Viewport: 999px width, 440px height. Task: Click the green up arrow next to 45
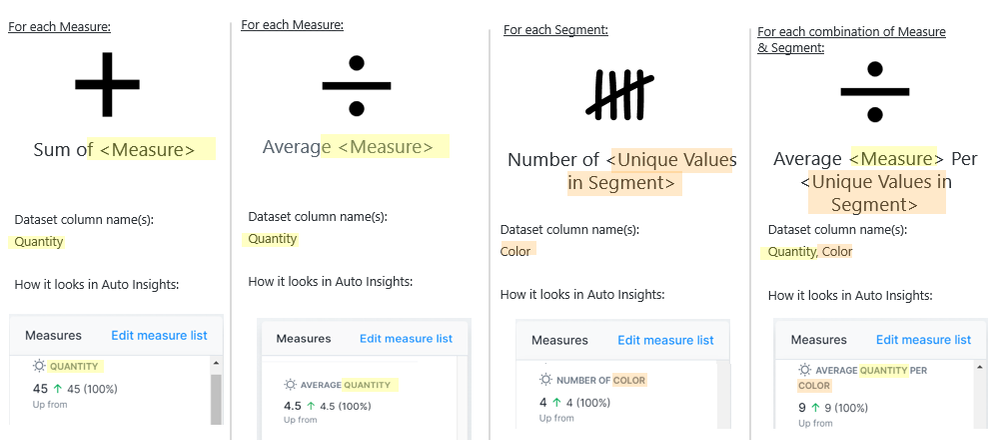click(x=56, y=388)
